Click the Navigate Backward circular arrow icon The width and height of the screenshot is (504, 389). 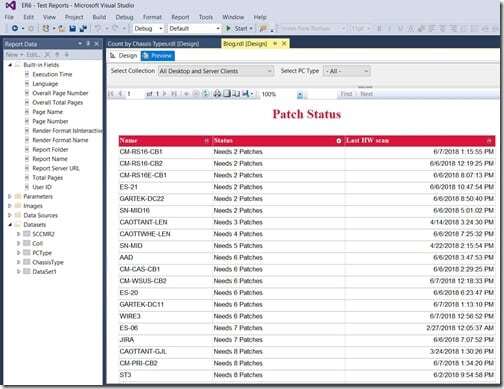point(15,29)
